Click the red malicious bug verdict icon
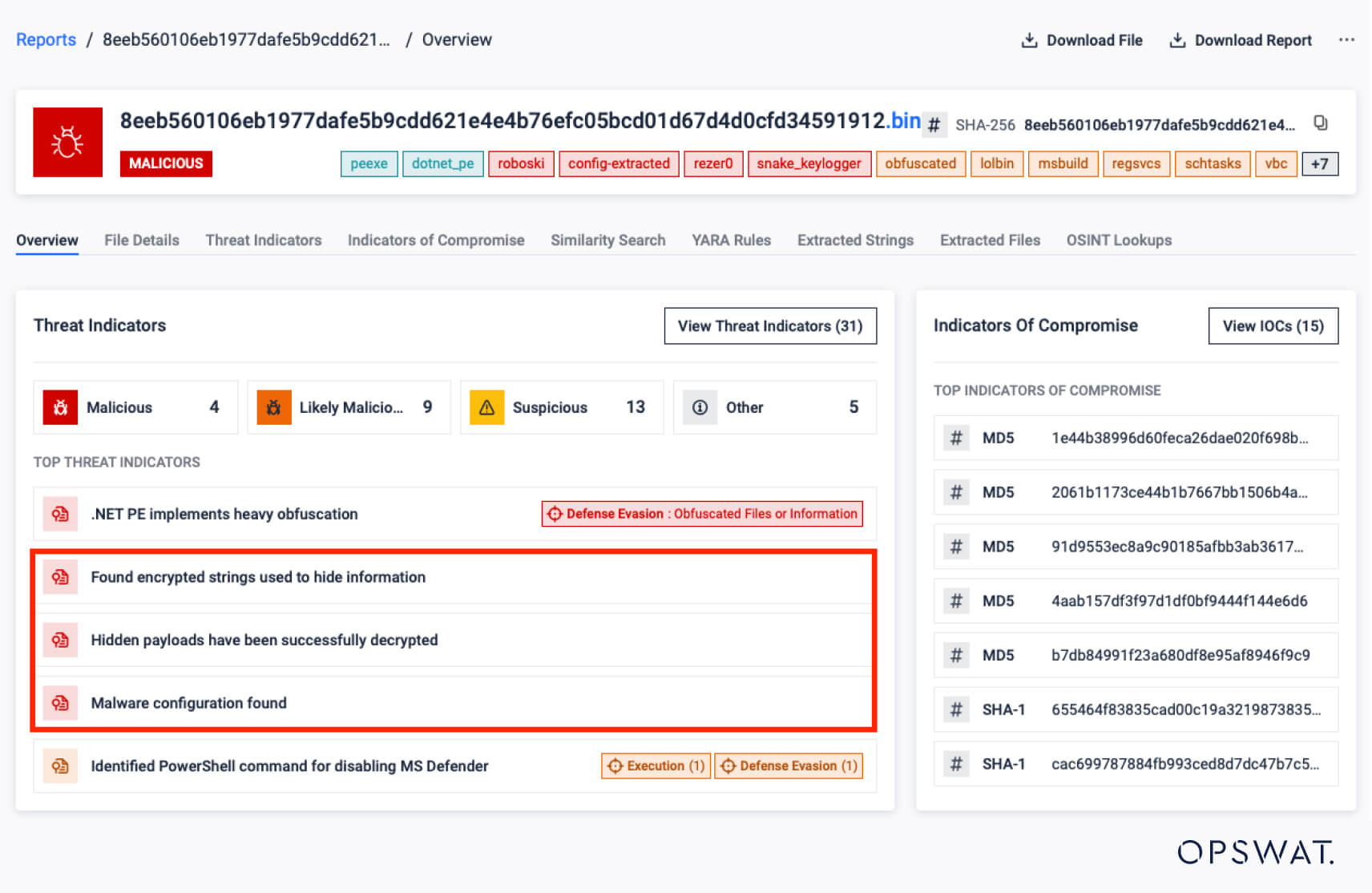 (67, 142)
